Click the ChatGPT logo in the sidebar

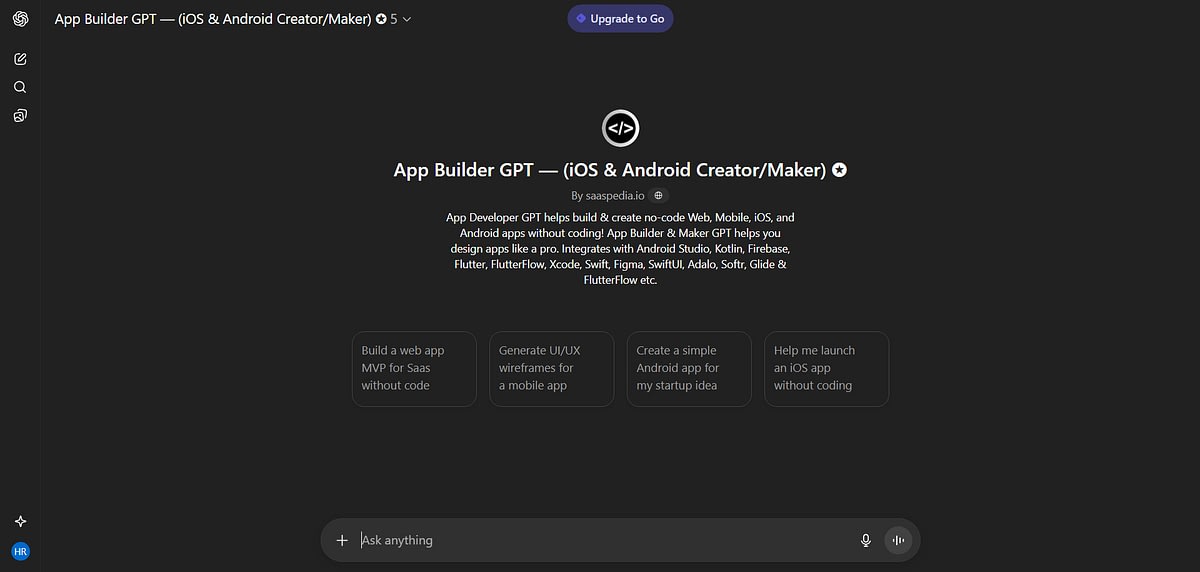click(20, 19)
